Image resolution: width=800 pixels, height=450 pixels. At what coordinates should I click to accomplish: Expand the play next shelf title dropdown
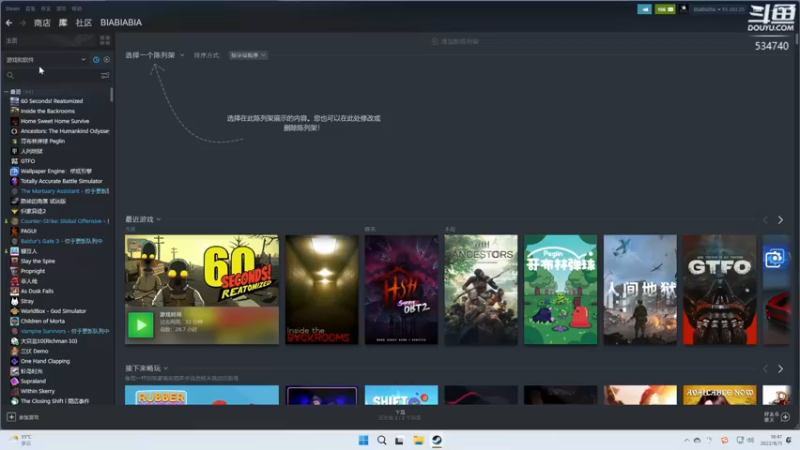pos(146,368)
